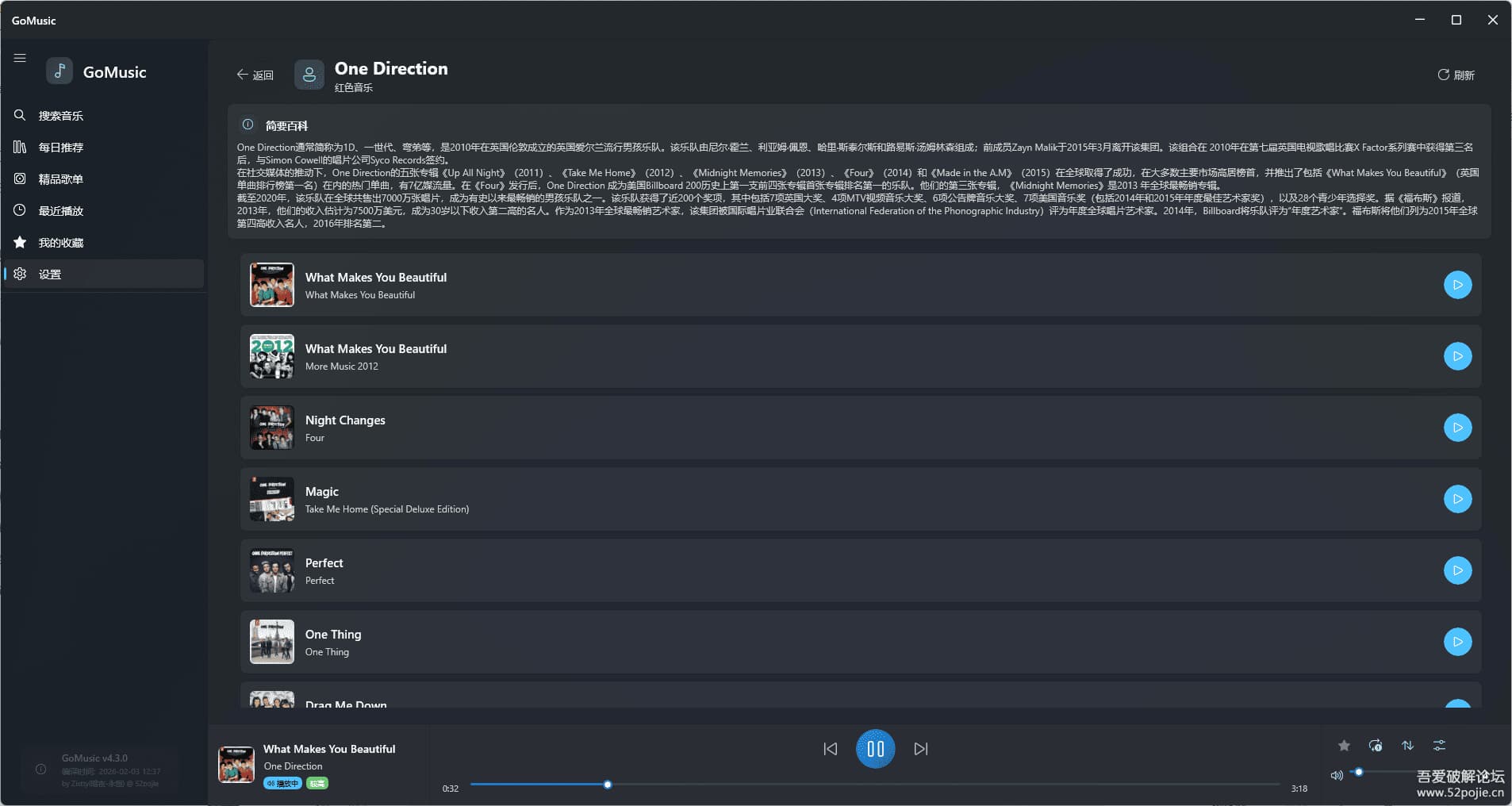Viewport: 1512px width, 806px height.
Task: Click Take Me Home (Special Deluxe Edition)
Action: coord(387,509)
